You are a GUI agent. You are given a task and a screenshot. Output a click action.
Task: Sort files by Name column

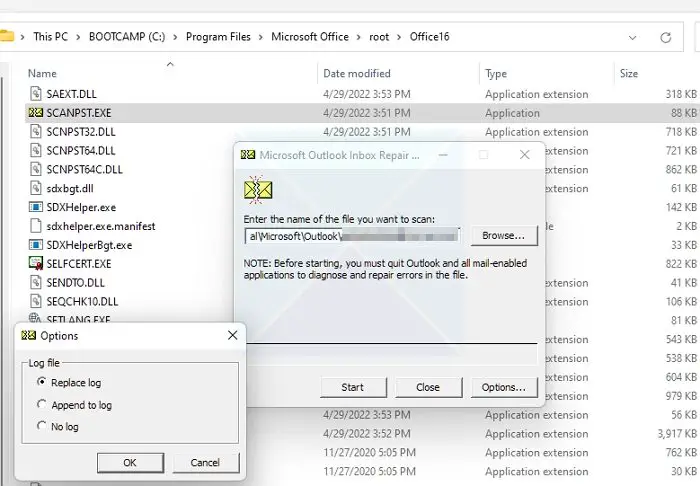click(x=42, y=74)
